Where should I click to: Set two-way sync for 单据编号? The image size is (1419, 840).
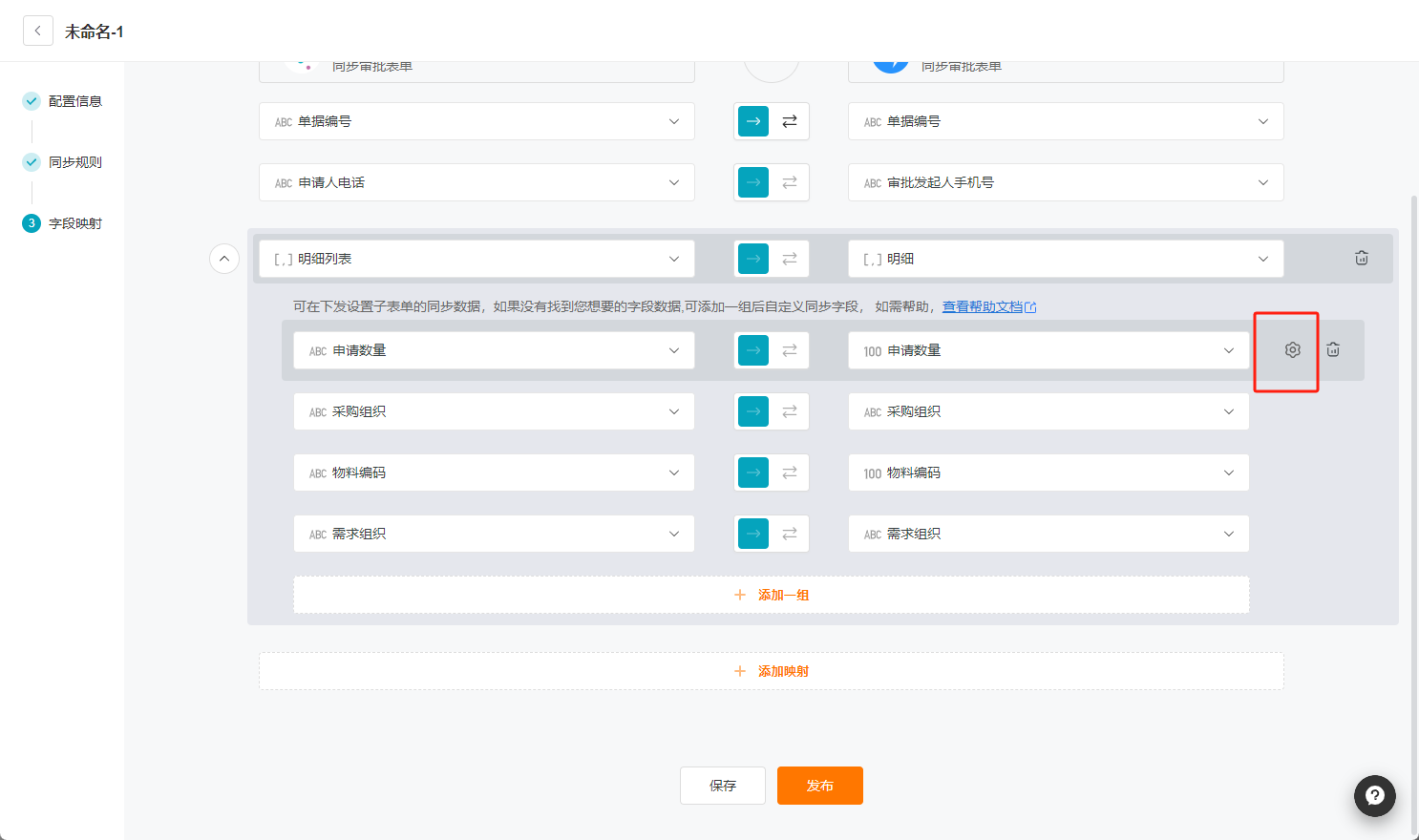[x=790, y=121]
